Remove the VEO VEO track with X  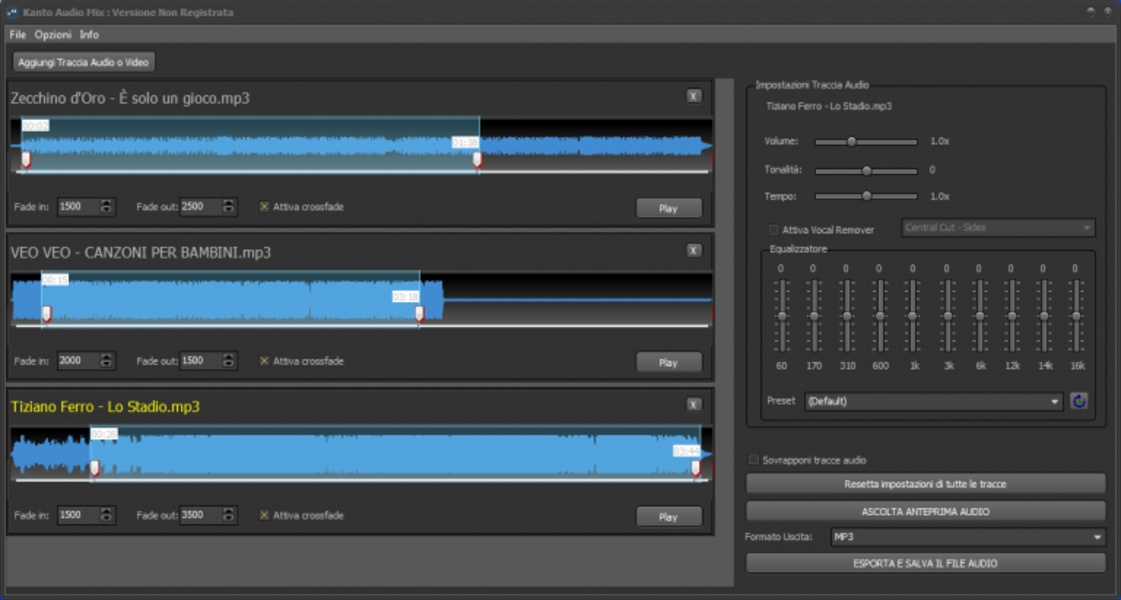694,250
